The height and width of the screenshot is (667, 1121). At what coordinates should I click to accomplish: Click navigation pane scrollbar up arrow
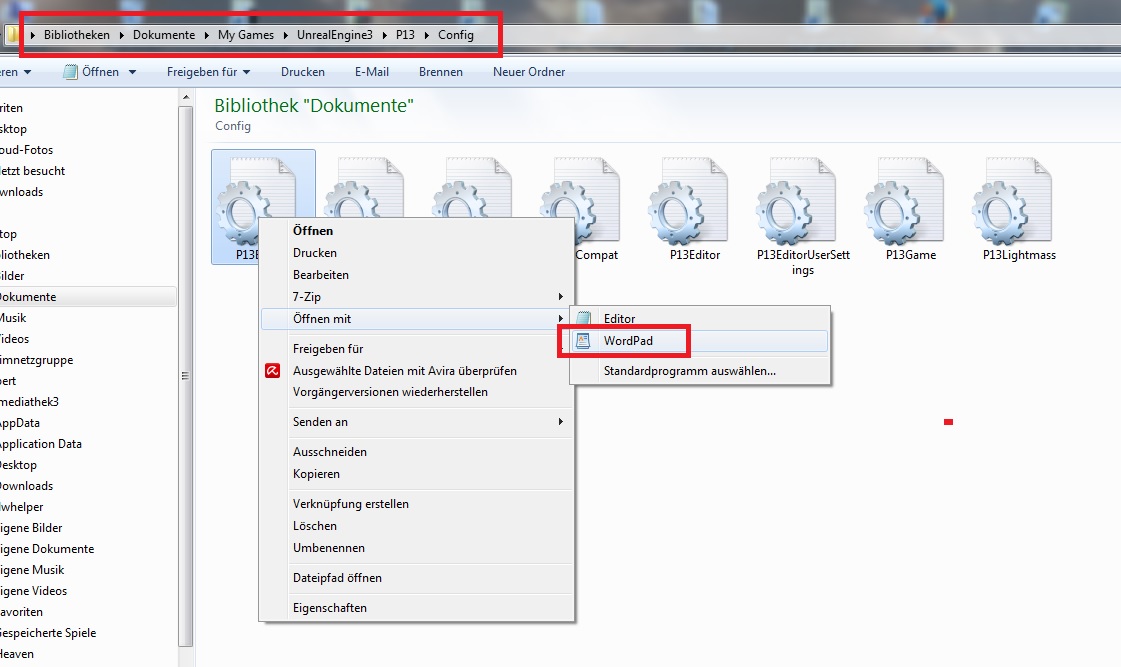[186, 97]
